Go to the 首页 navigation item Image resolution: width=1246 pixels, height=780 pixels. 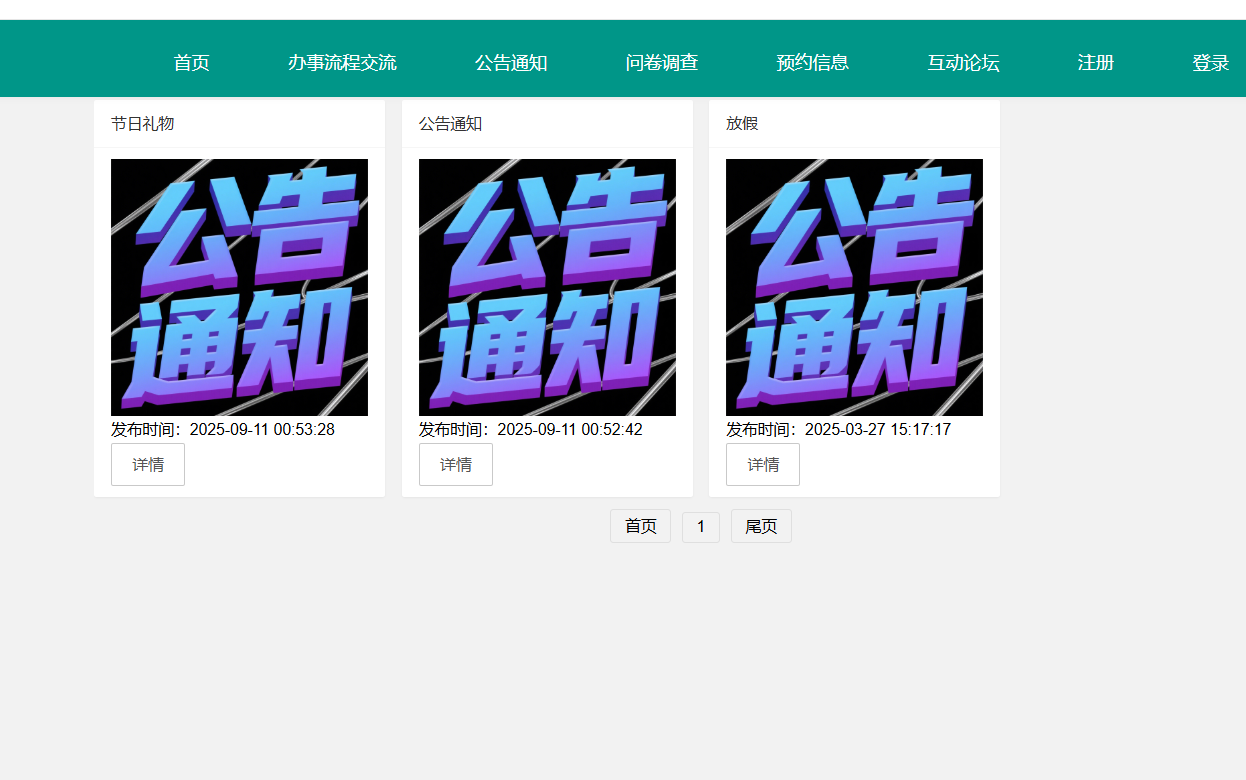click(x=191, y=63)
